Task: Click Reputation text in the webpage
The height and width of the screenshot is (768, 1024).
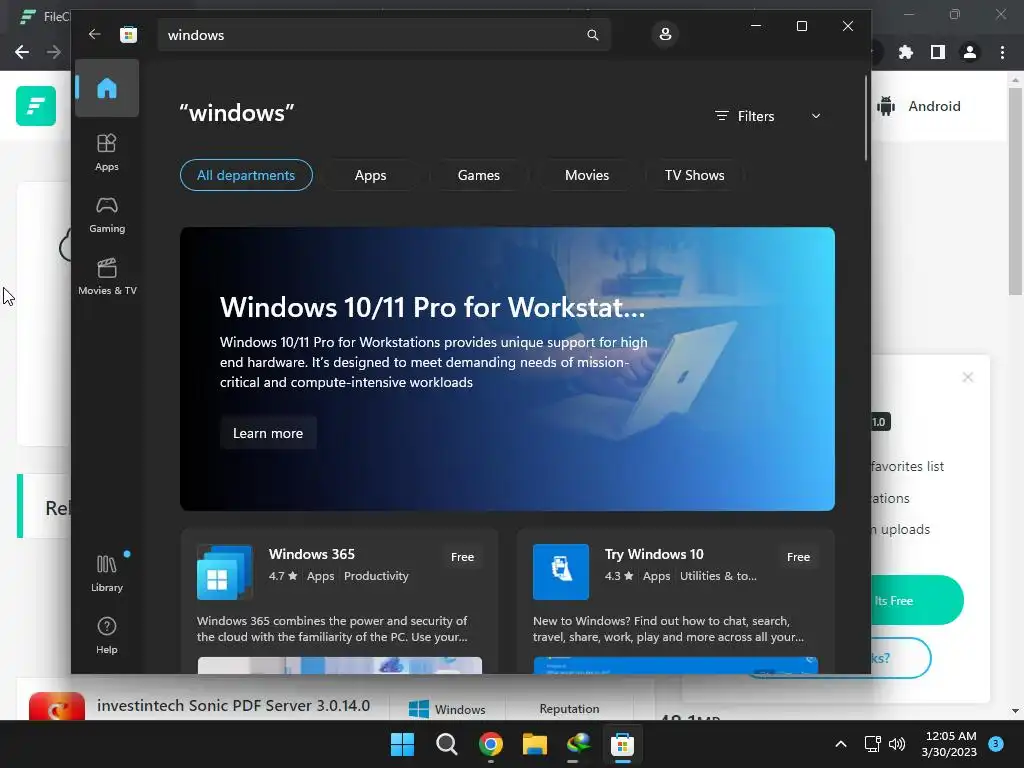Action: click(x=569, y=709)
